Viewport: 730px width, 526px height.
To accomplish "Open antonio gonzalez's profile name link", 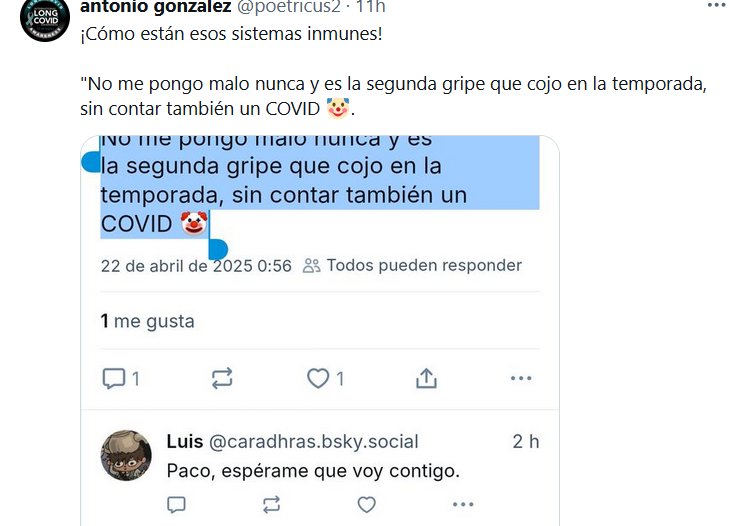I will coord(155,7).
